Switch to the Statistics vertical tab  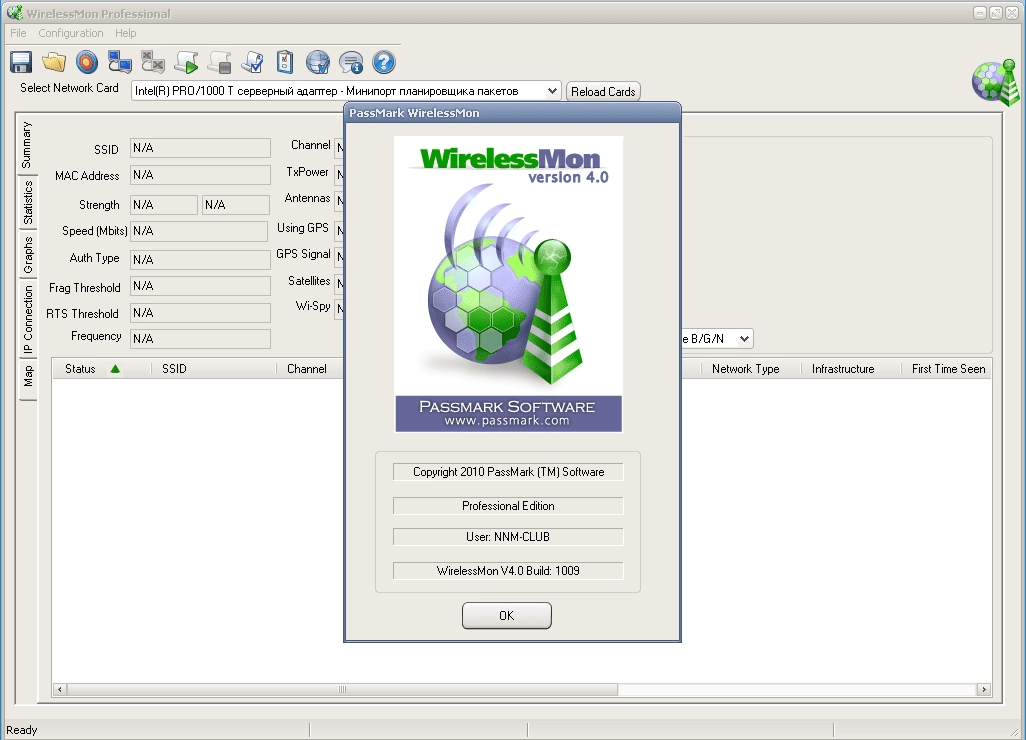point(27,203)
